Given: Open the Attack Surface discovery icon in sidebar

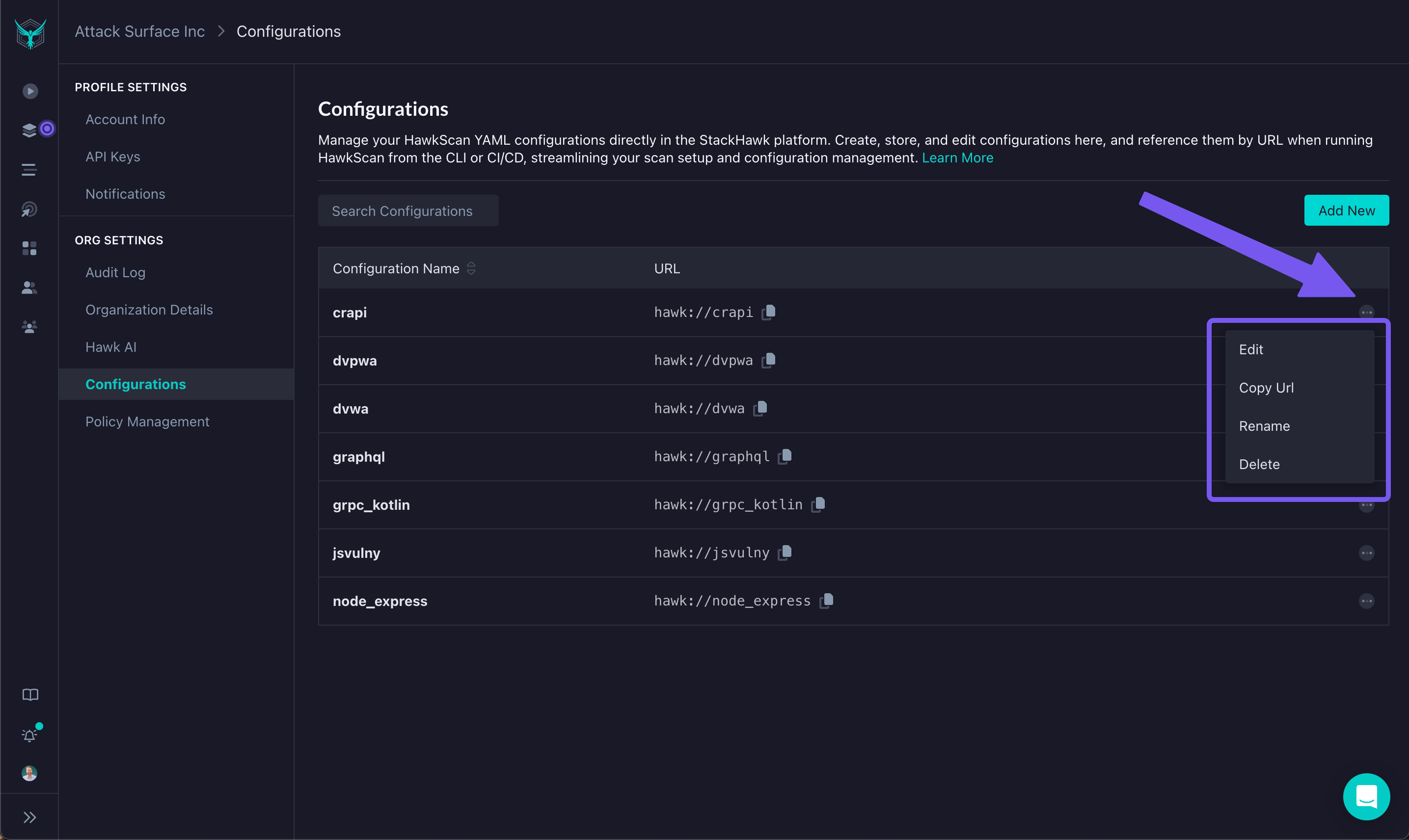Looking at the screenshot, I should click(29, 209).
